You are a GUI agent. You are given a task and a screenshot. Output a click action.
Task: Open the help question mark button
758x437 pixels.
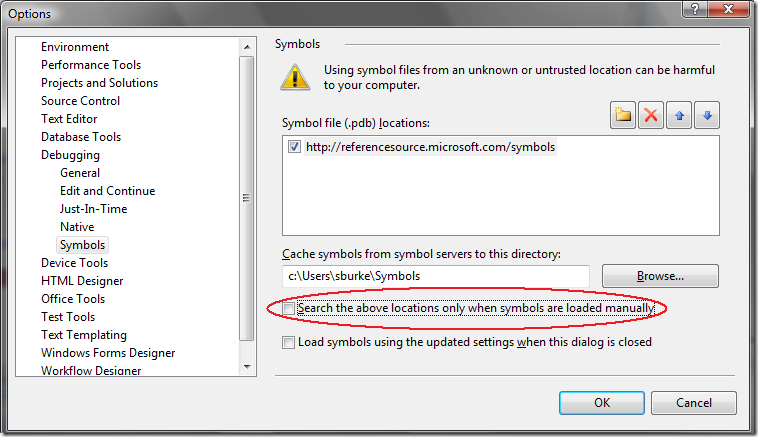[695, 9]
